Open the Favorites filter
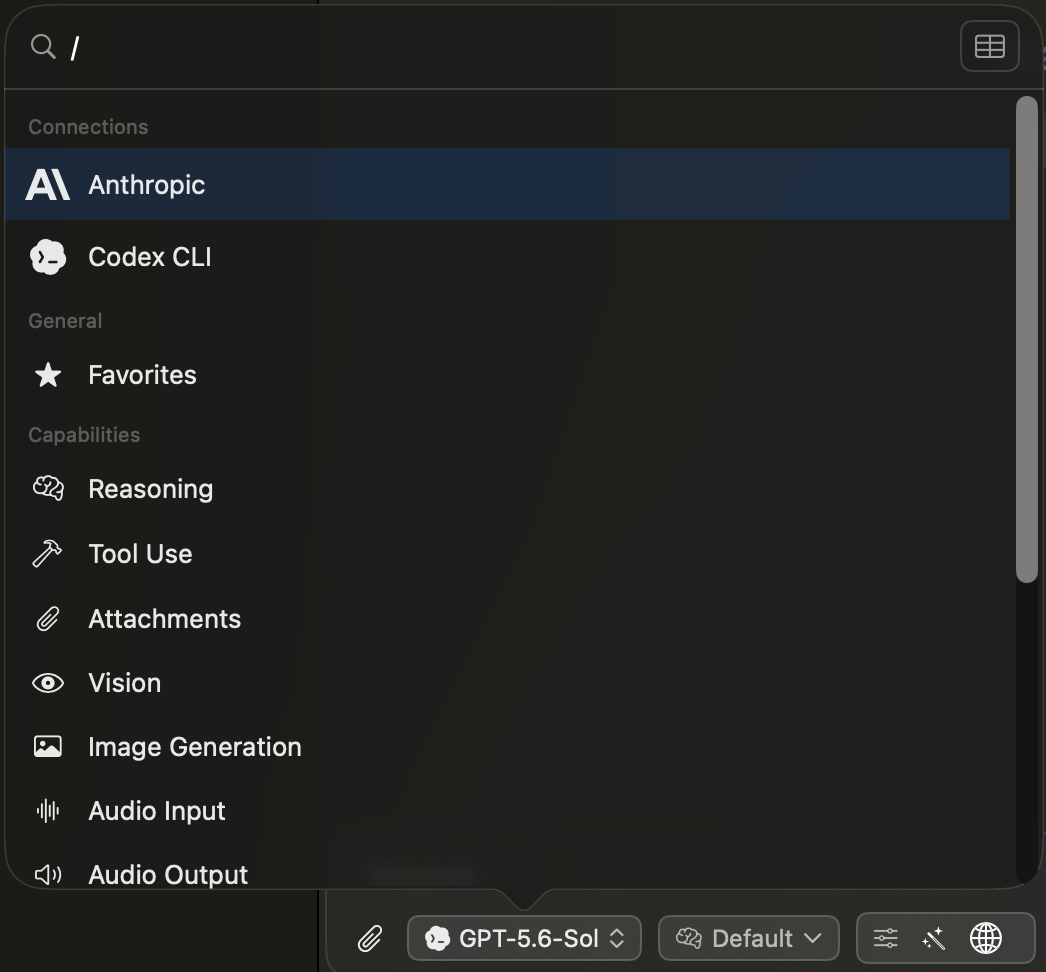Image resolution: width=1046 pixels, height=972 pixels. pyautogui.click(x=507, y=375)
